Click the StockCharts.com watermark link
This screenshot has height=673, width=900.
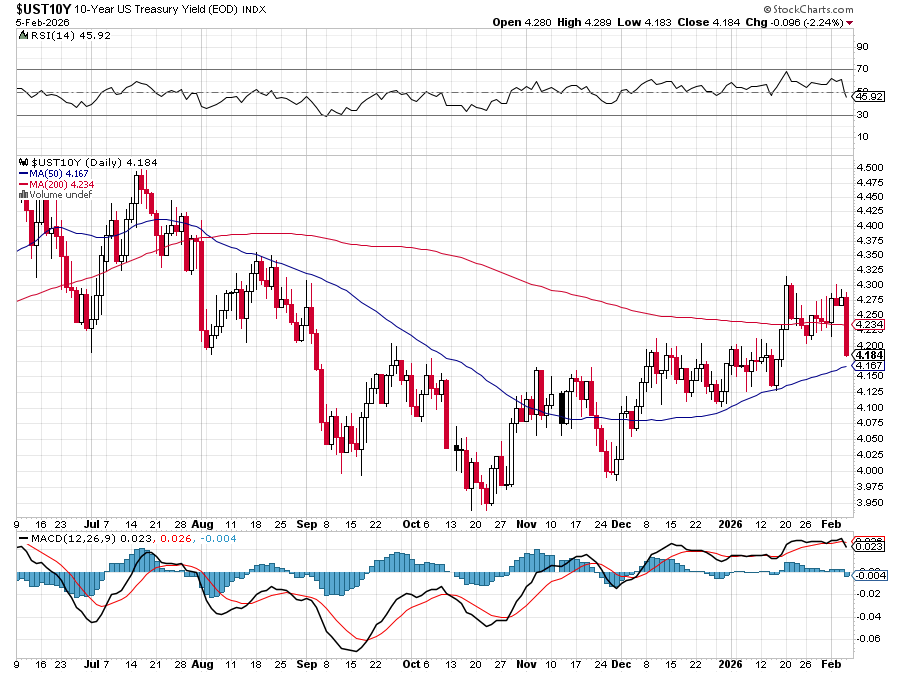click(815, 8)
